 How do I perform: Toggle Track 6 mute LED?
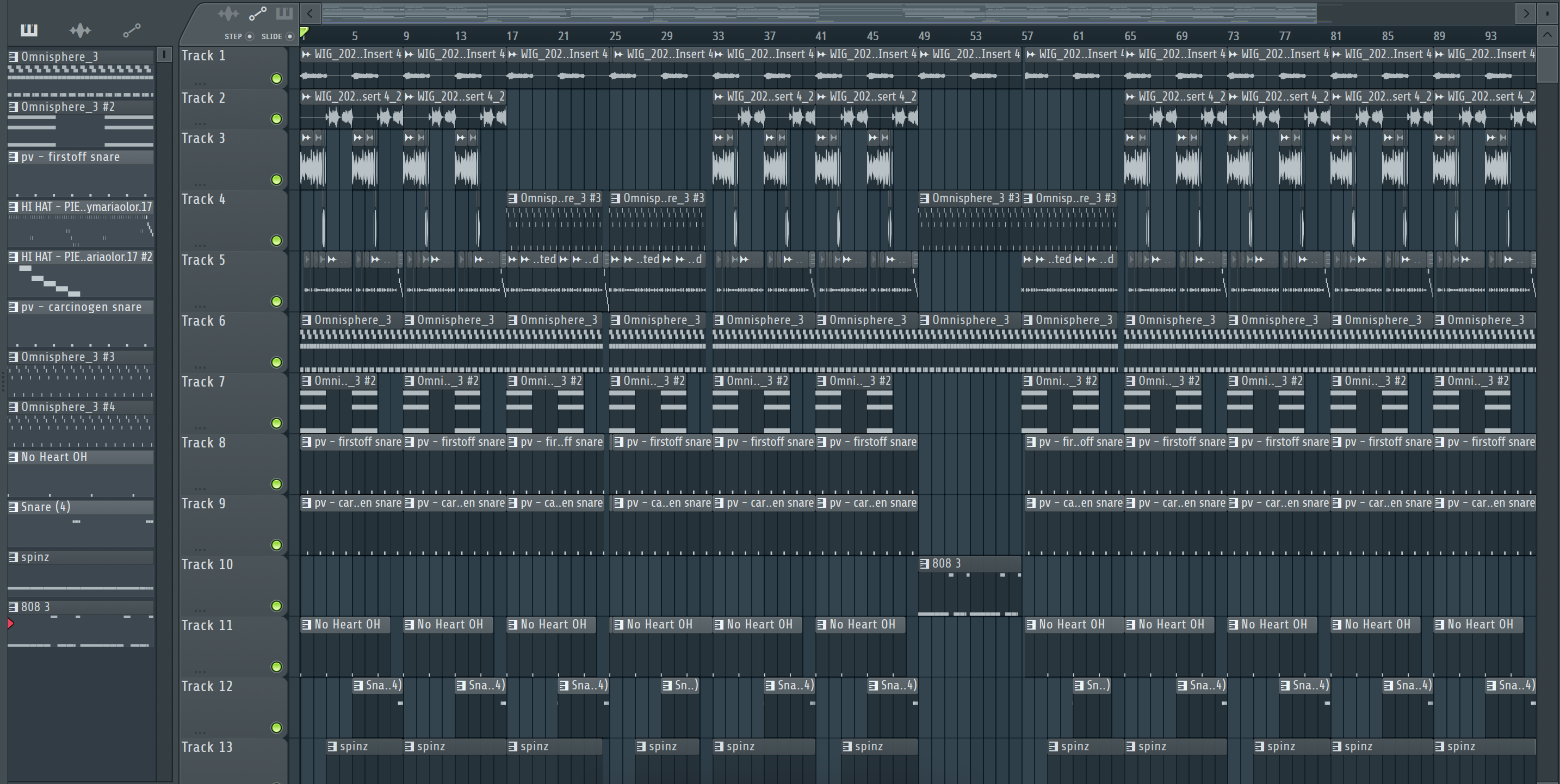click(276, 362)
